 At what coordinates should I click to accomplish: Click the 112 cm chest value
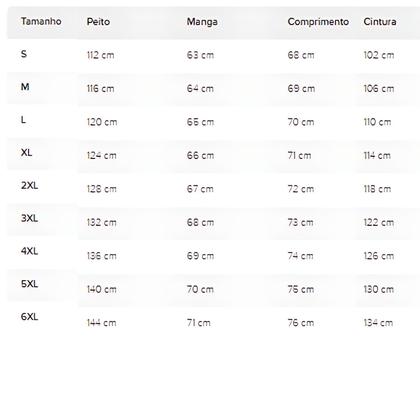pos(100,55)
